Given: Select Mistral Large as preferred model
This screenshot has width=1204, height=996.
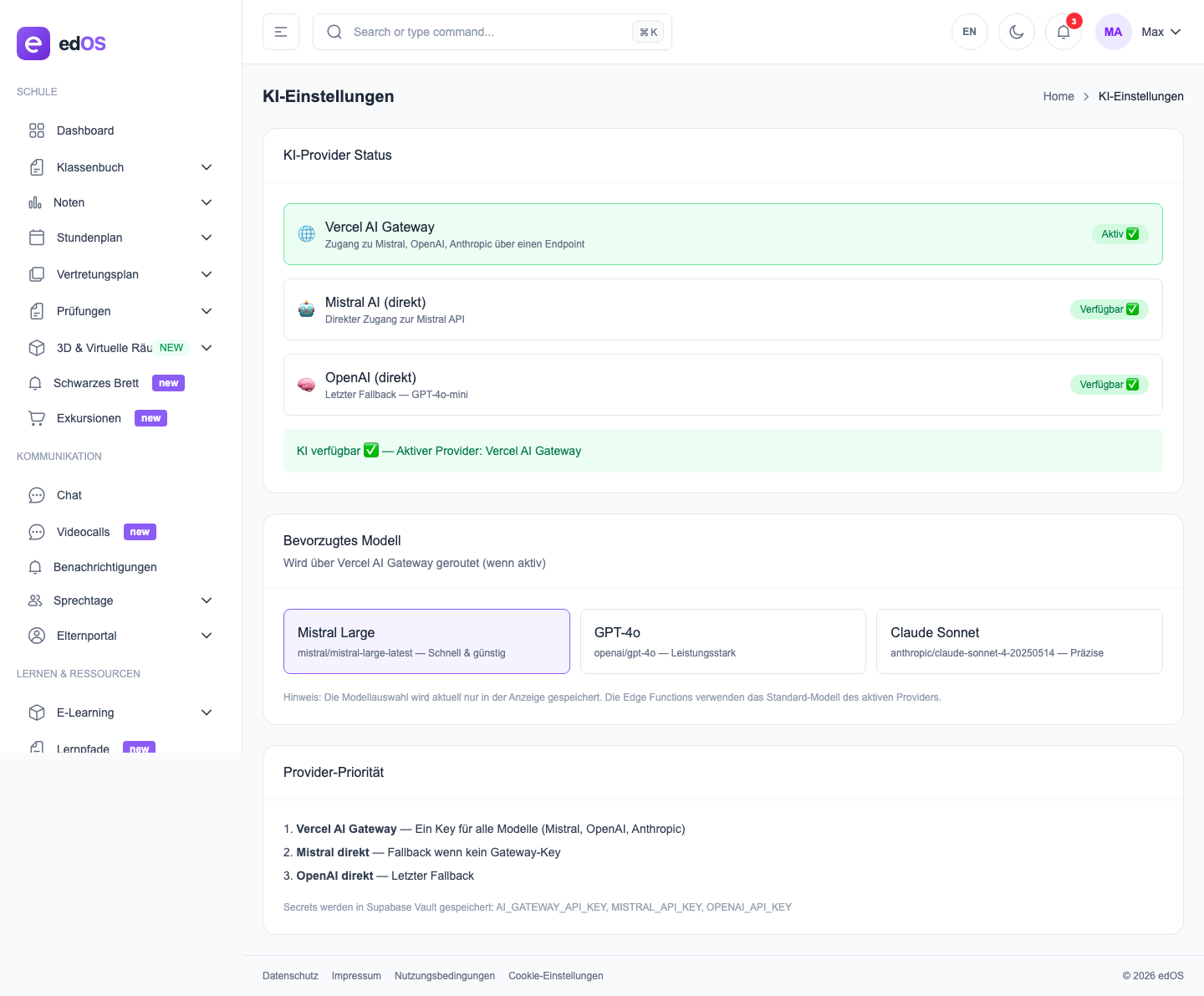Looking at the screenshot, I should click(x=426, y=641).
